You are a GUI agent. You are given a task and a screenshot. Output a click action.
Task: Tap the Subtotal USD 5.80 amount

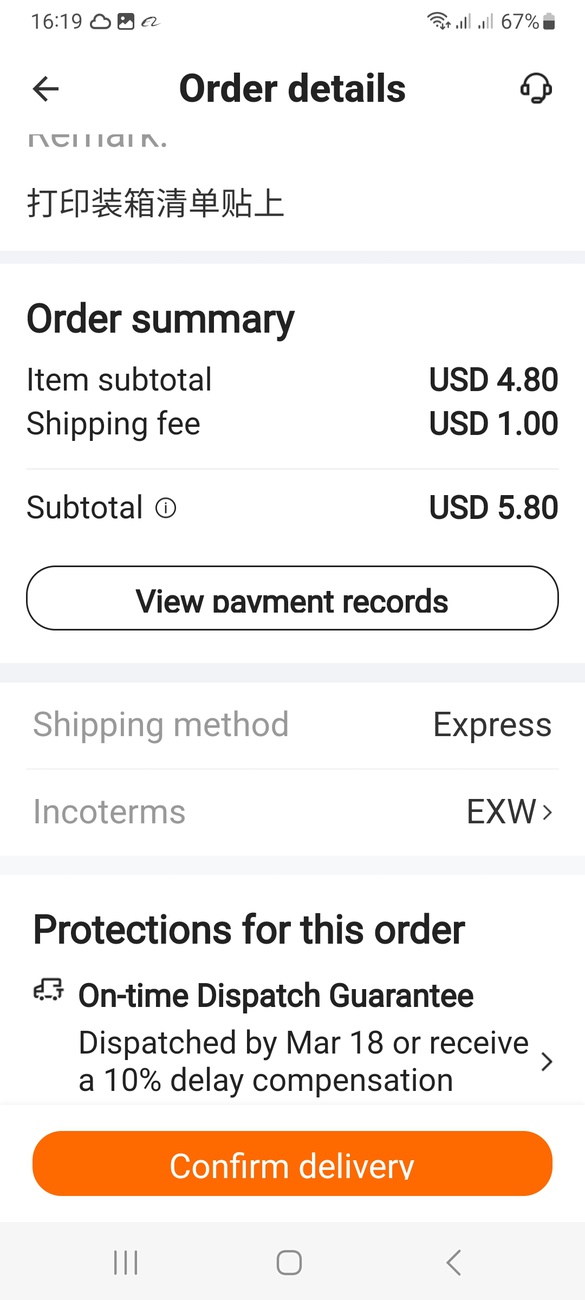point(494,508)
